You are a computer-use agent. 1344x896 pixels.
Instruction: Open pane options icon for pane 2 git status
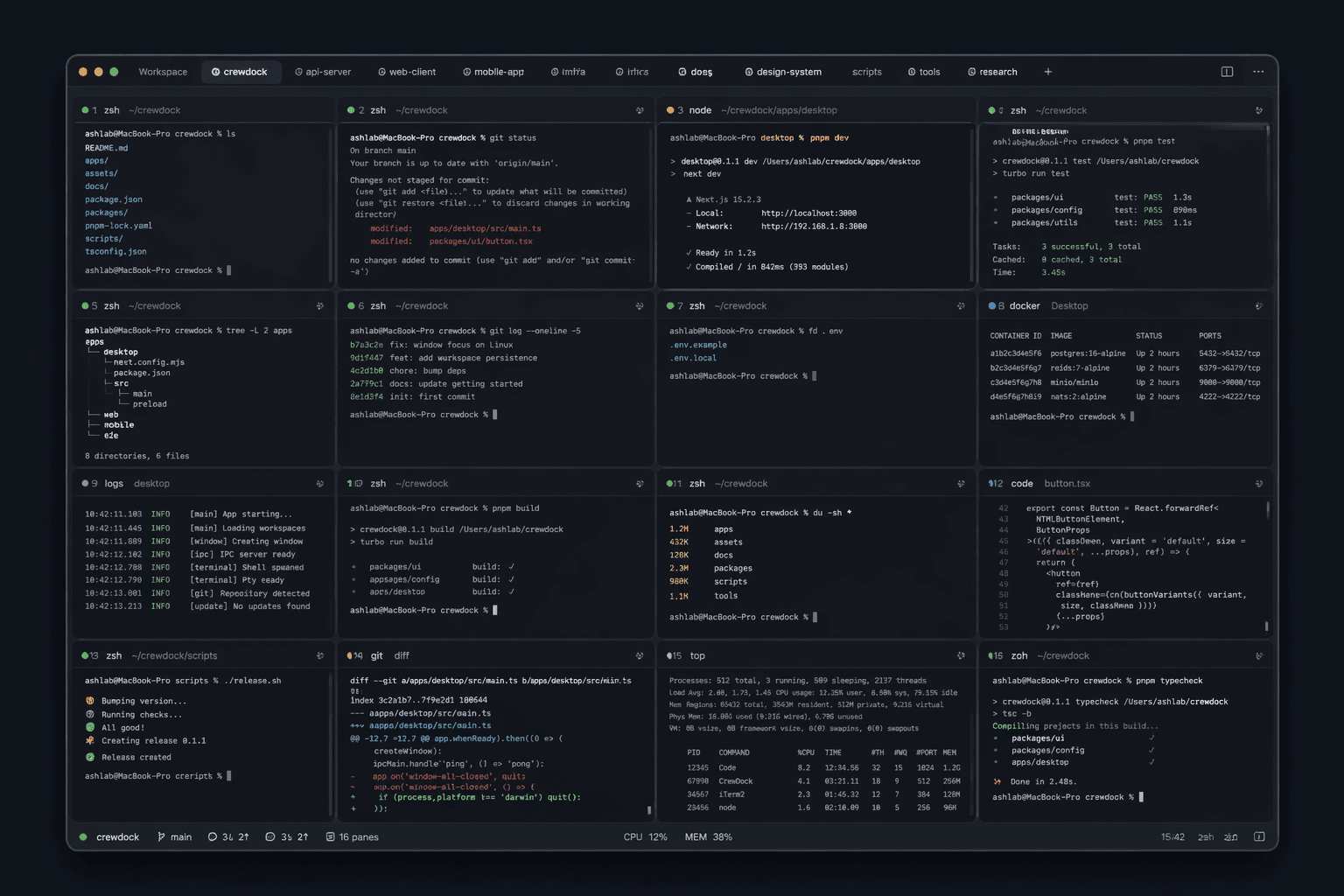point(640,110)
